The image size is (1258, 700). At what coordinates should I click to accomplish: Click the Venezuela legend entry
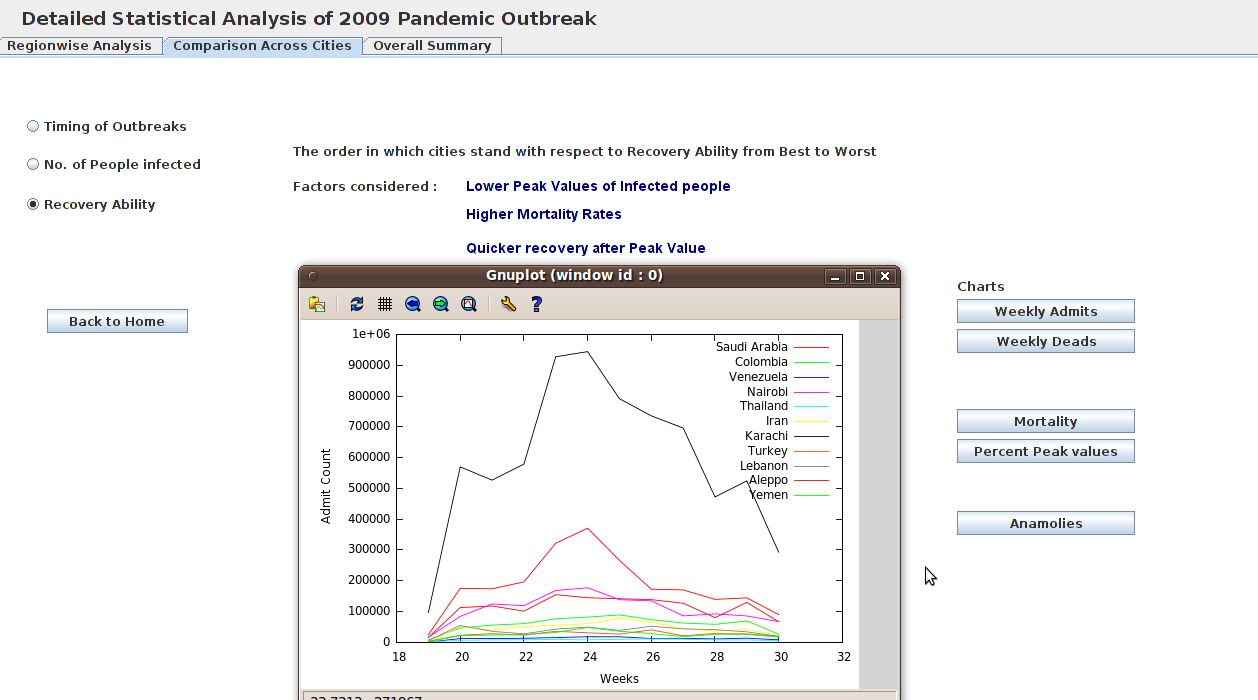click(758, 377)
